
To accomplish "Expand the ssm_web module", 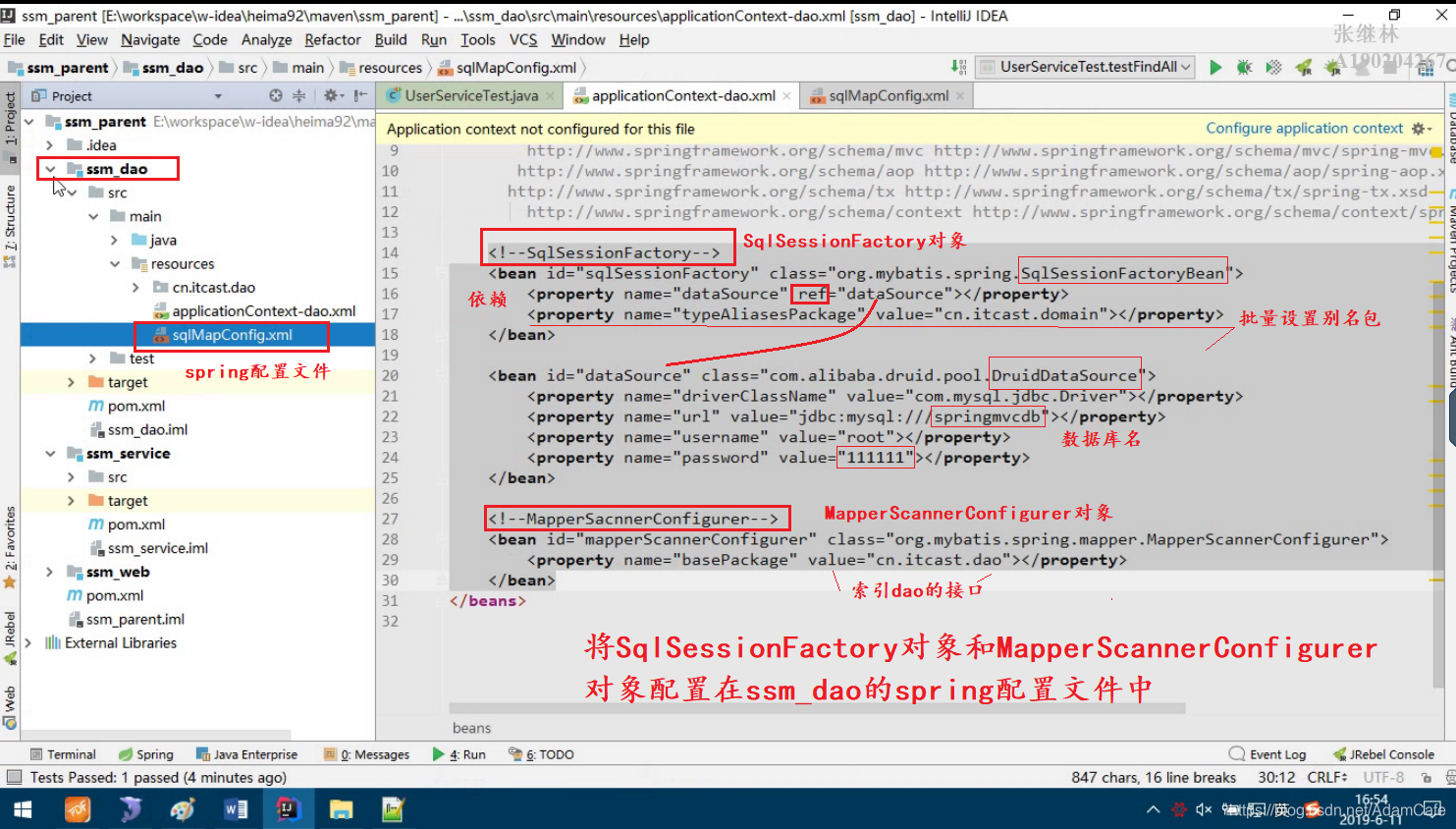I will tap(49, 572).
